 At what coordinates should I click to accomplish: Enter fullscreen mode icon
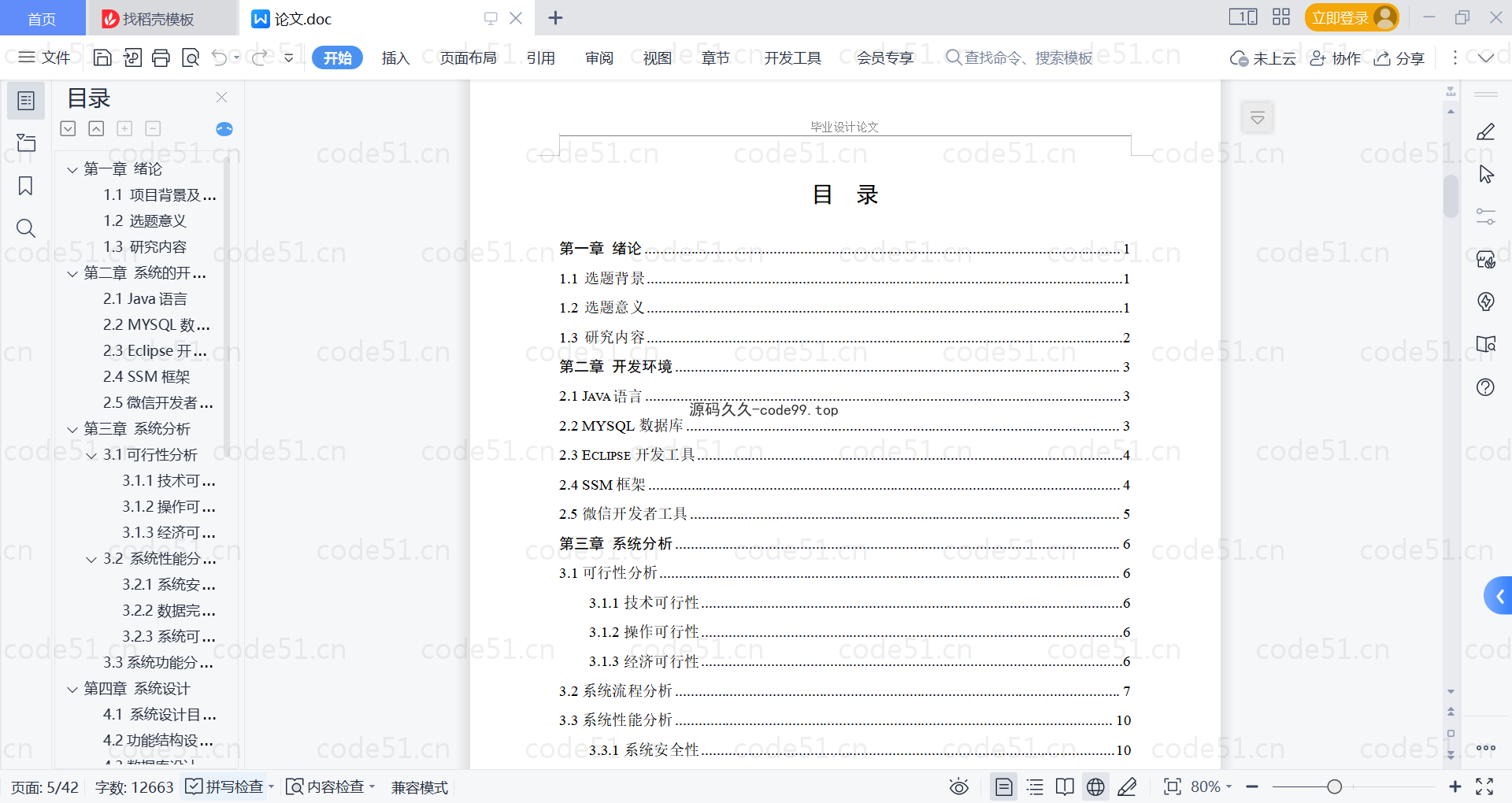coord(1484,786)
